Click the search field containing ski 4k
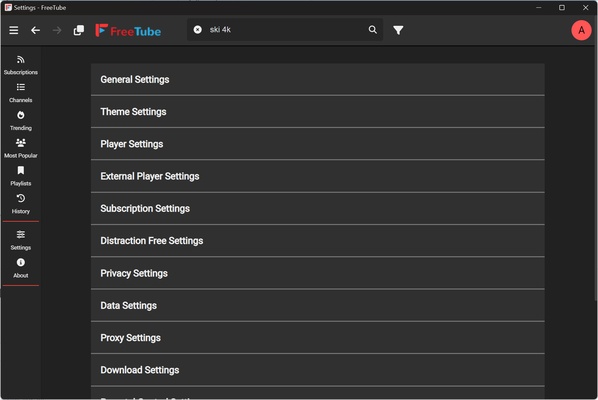 [285, 29]
